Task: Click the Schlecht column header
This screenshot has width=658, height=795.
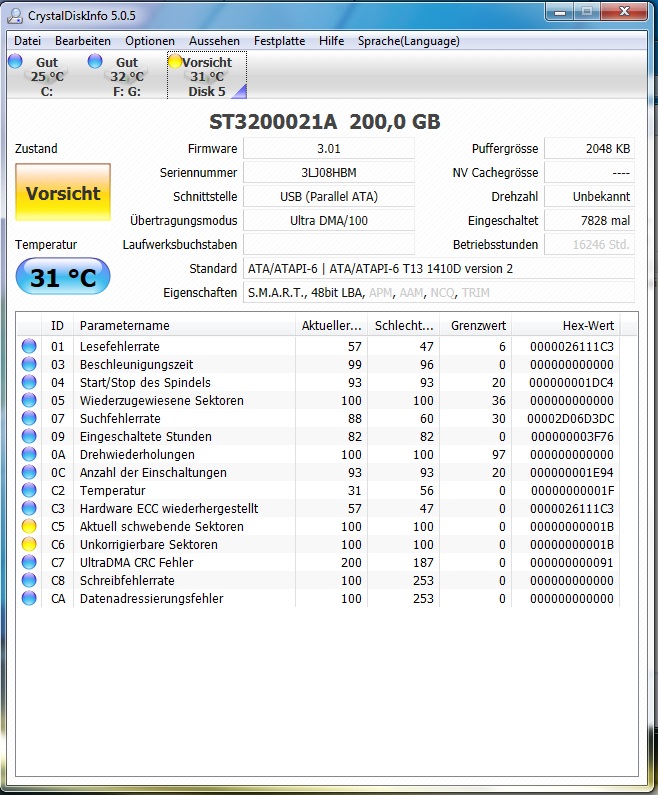Action: (404, 326)
